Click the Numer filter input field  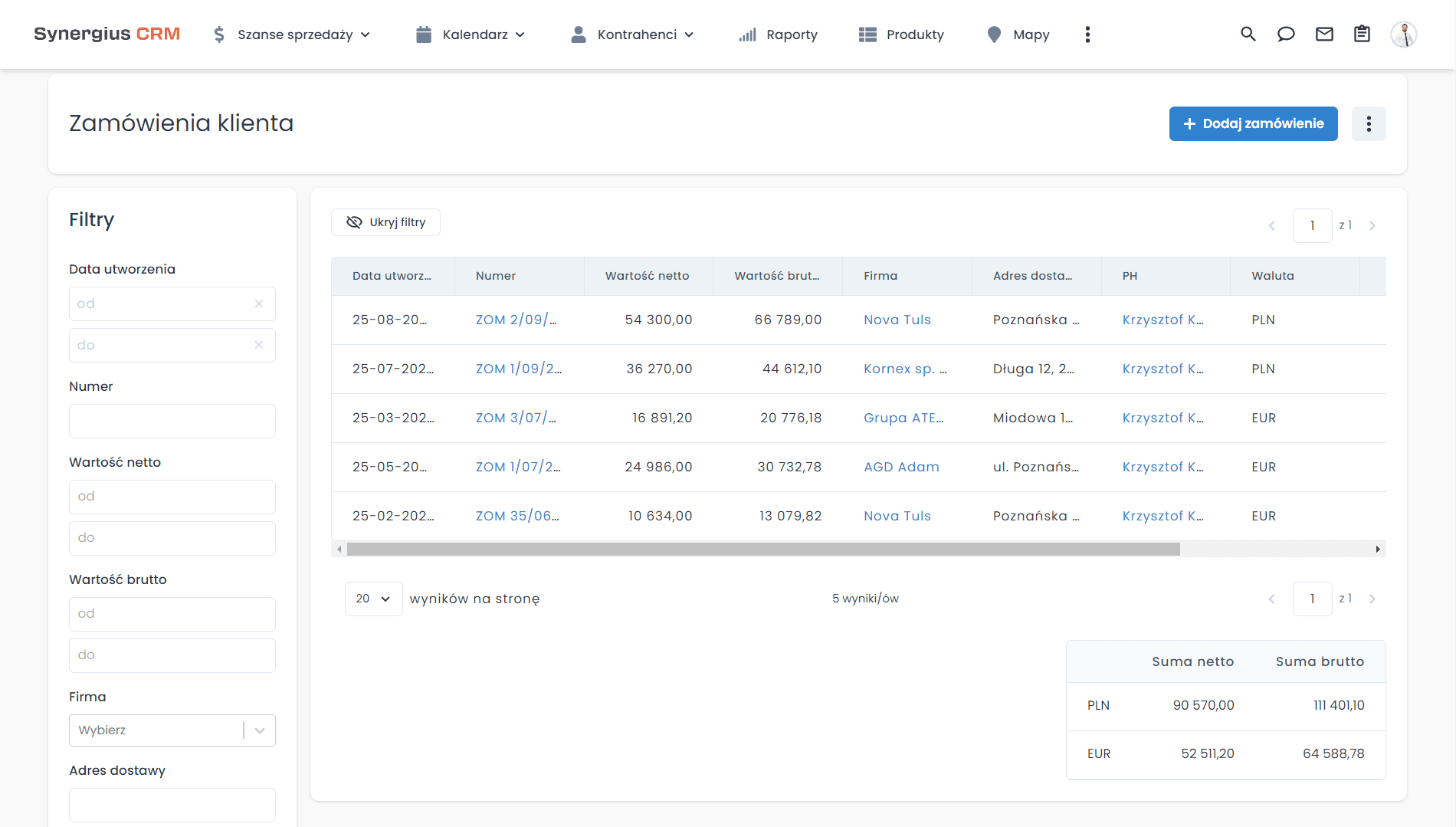click(x=172, y=421)
